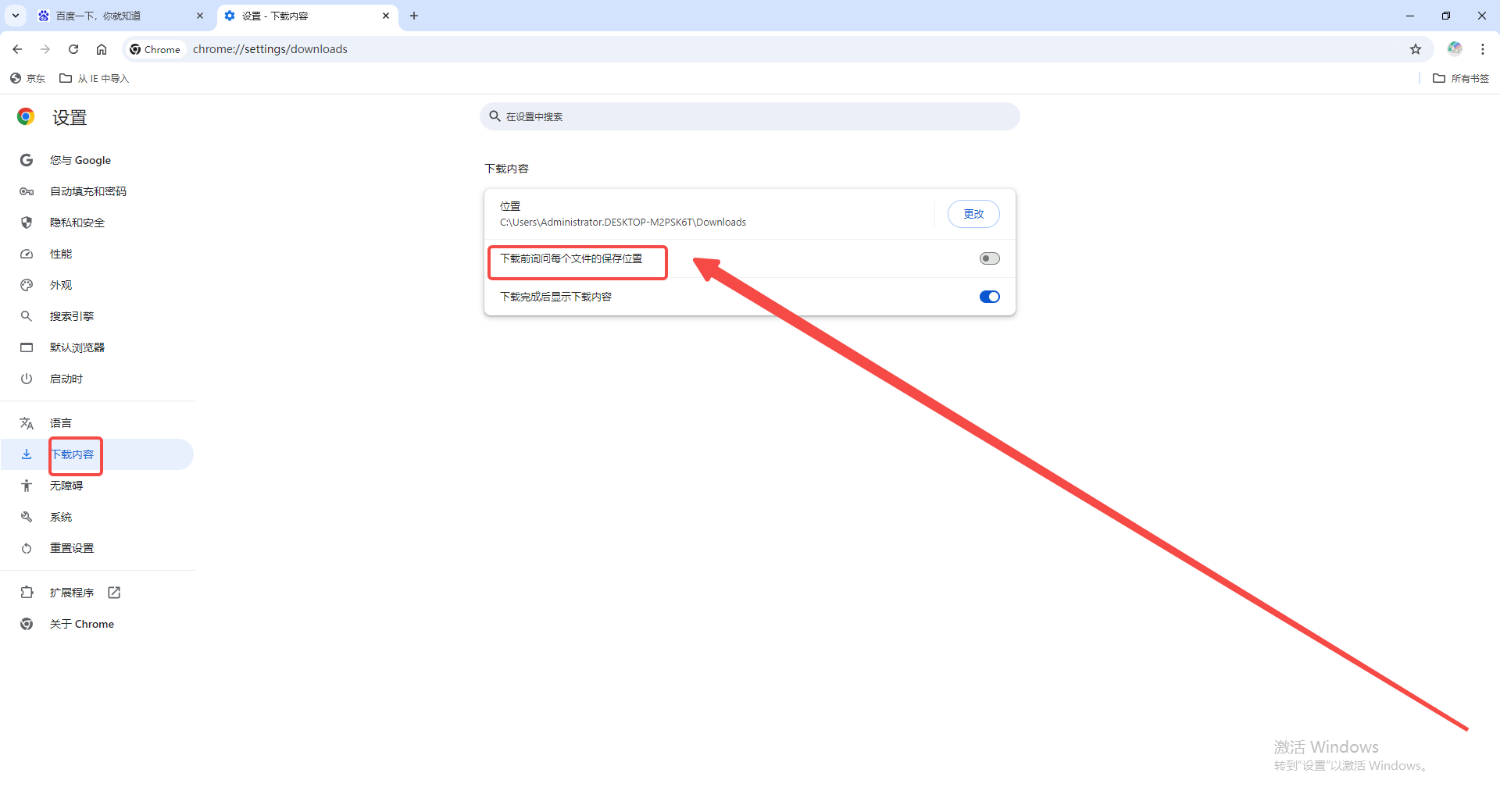The height and width of the screenshot is (812, 1500).
Task: Select 无障碍 in the sidebar
Action: coord(66,486)
